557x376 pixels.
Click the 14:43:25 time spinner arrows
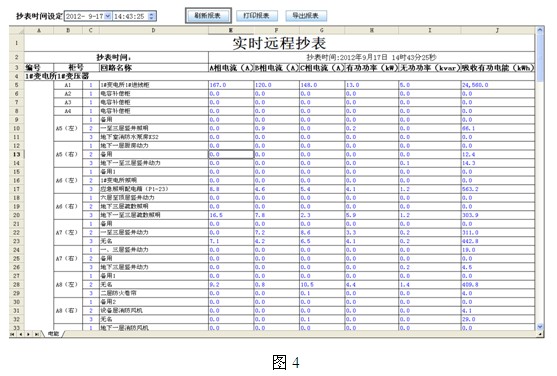coord(152,16)
